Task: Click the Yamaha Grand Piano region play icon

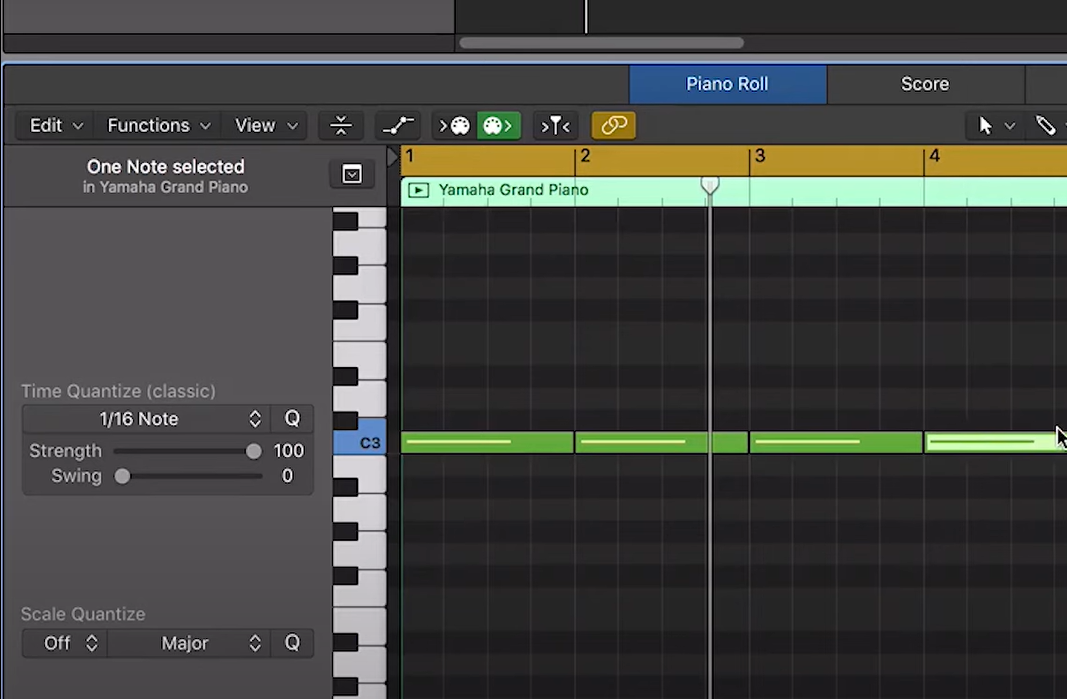Action: (418, 190)
